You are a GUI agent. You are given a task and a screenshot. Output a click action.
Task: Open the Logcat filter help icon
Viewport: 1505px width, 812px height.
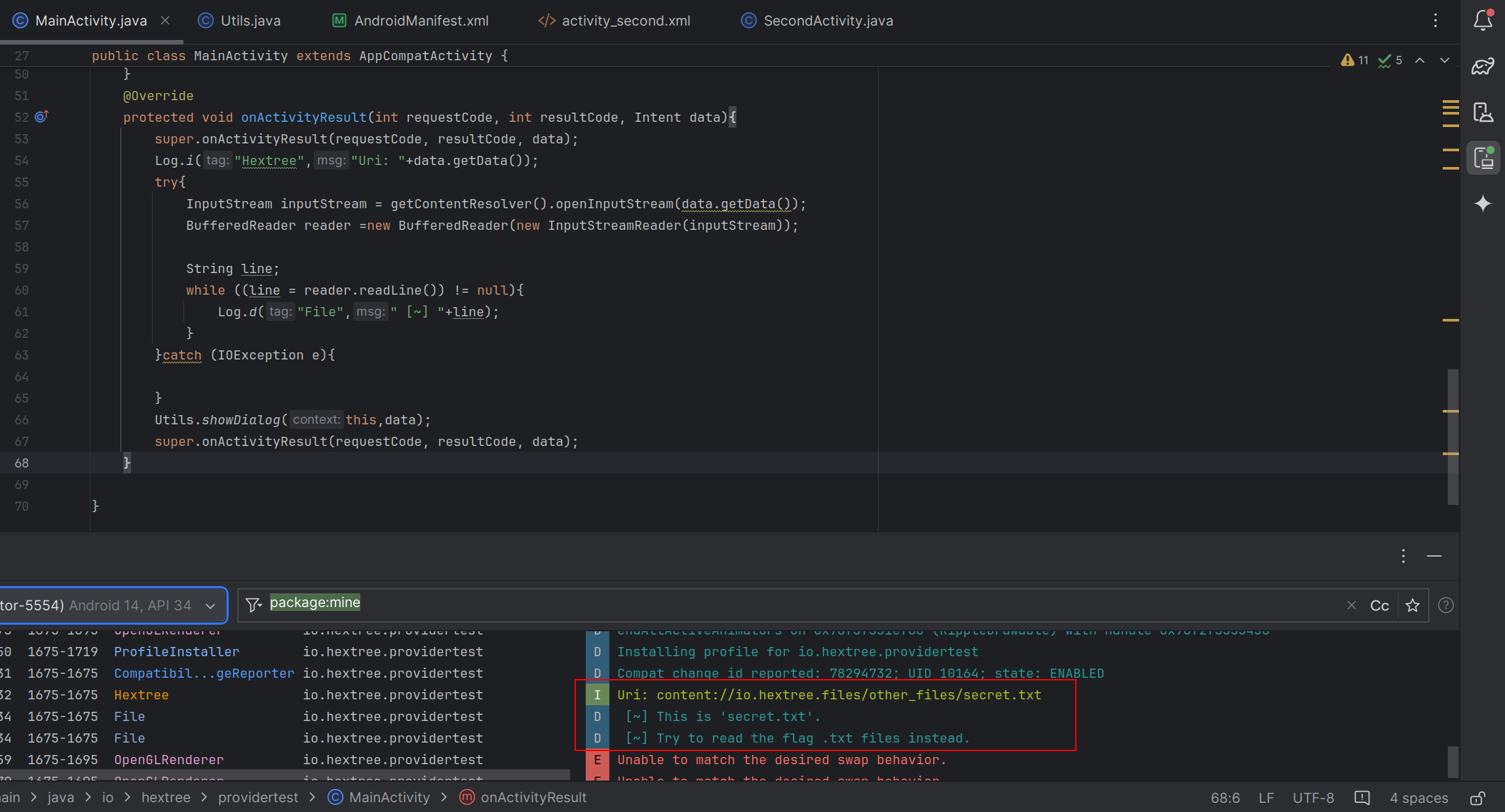tap(1445, 605)
